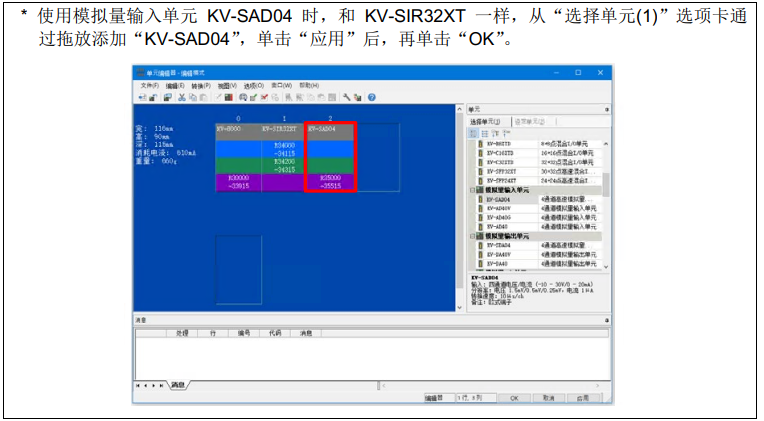Select KV-DA40V in the unit list
This screenshot has height=421, width=764.
498,255
